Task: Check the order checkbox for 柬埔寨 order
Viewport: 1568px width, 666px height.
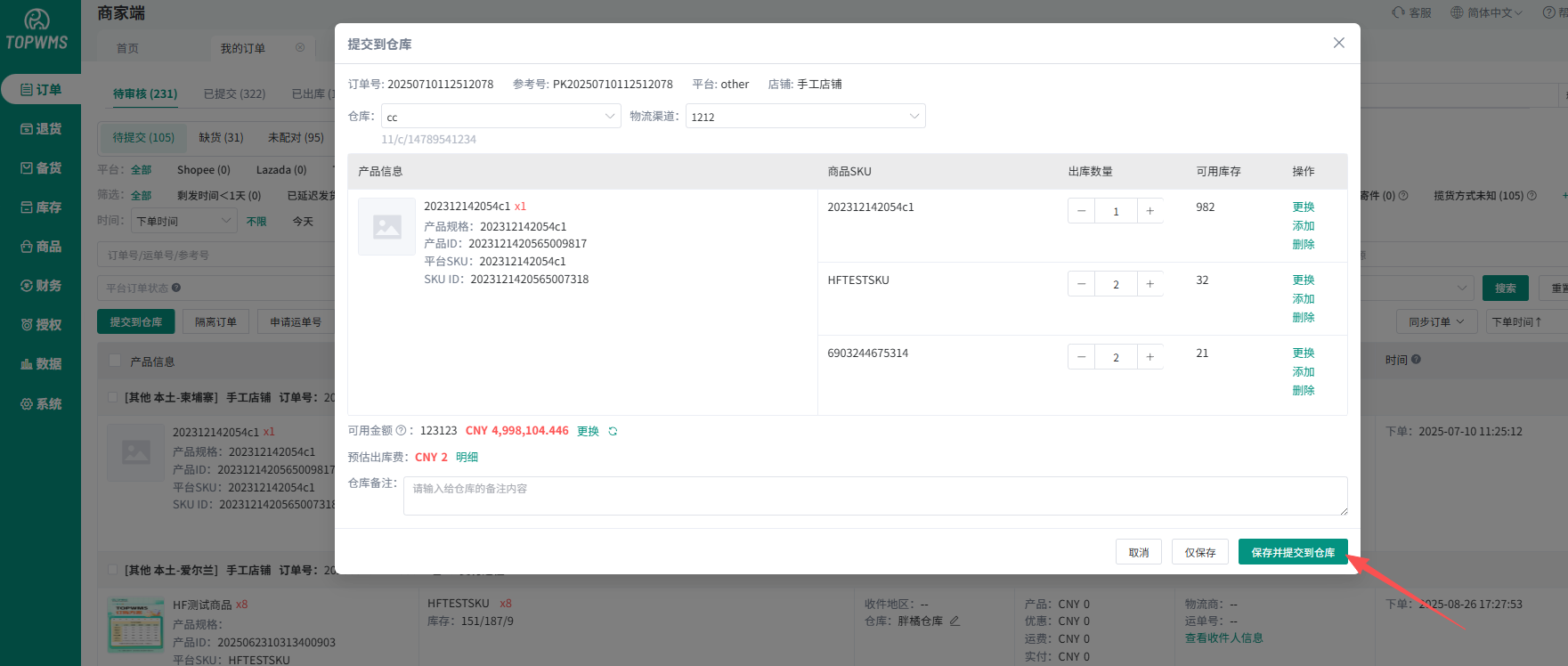Action: (112, 397)
